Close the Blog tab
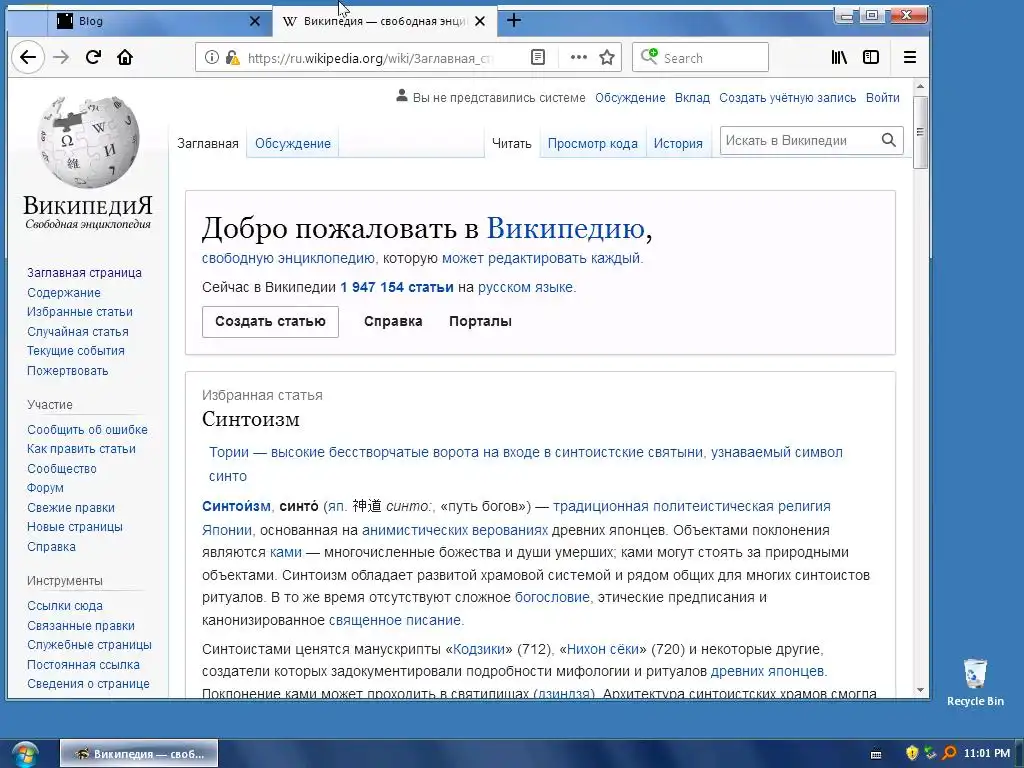This screenshot has height=768, width=1024. pos(255,21)
